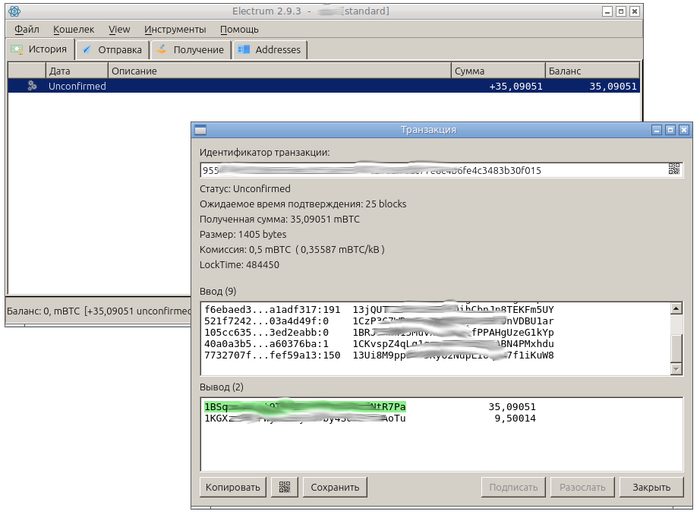Click the Комиссия: 0,5 mBTC text
This screenshot has width=700, height=518.
[245, 250]
